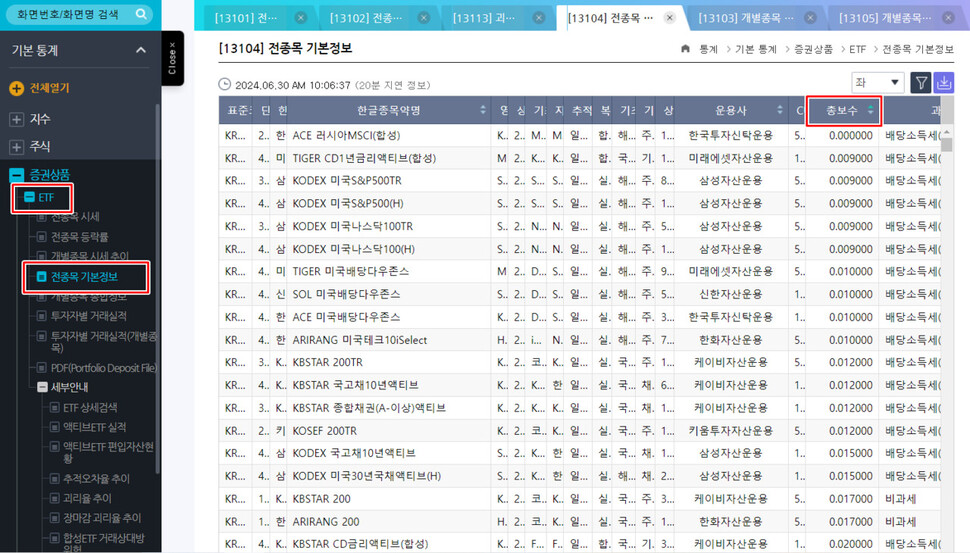Collapse the 기본 통계 panel chevron
Screen dimensions: 970x553
pos(139,50)
